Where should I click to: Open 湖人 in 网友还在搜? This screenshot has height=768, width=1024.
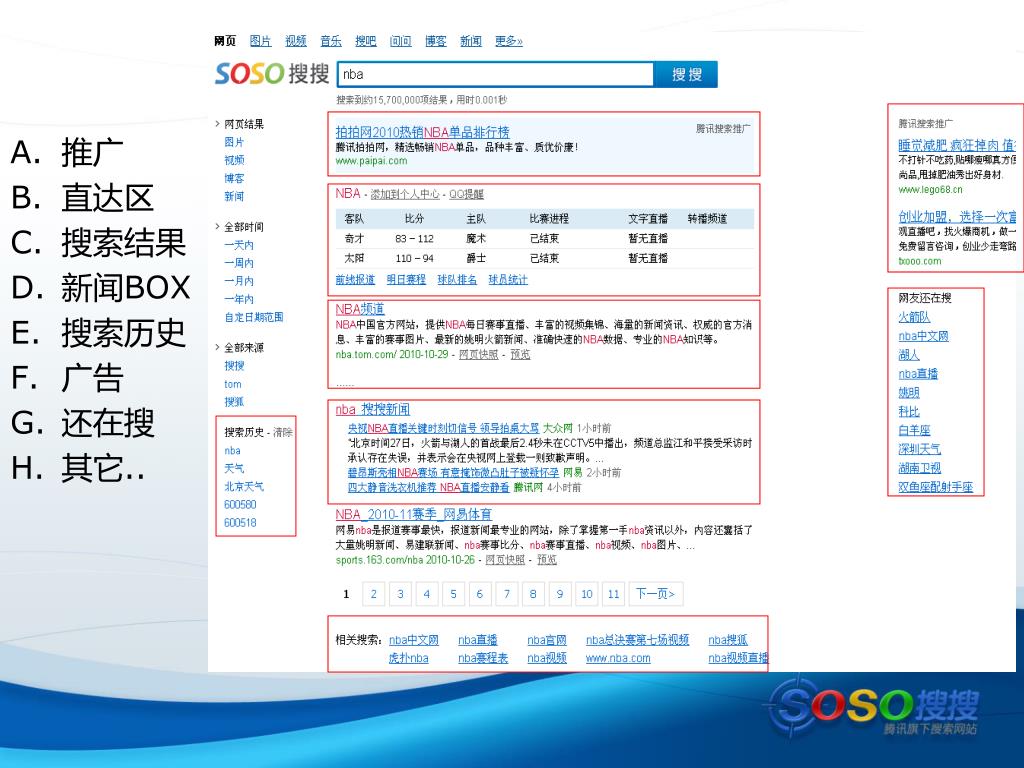click(x=909, y=355)
